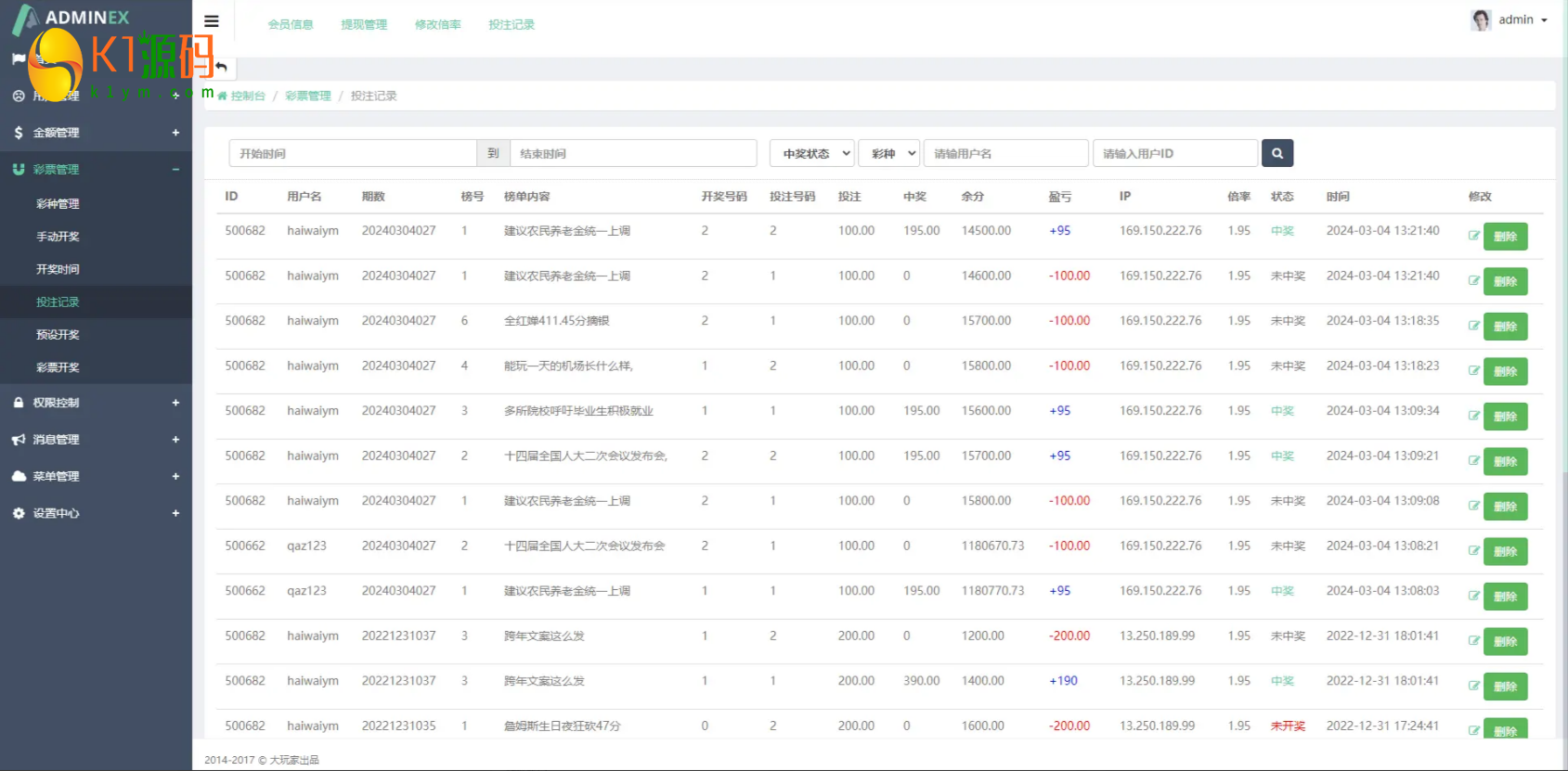Click the edit icon for the 13:18:35 record
Screen dimensions: 1568x771
1473,326
